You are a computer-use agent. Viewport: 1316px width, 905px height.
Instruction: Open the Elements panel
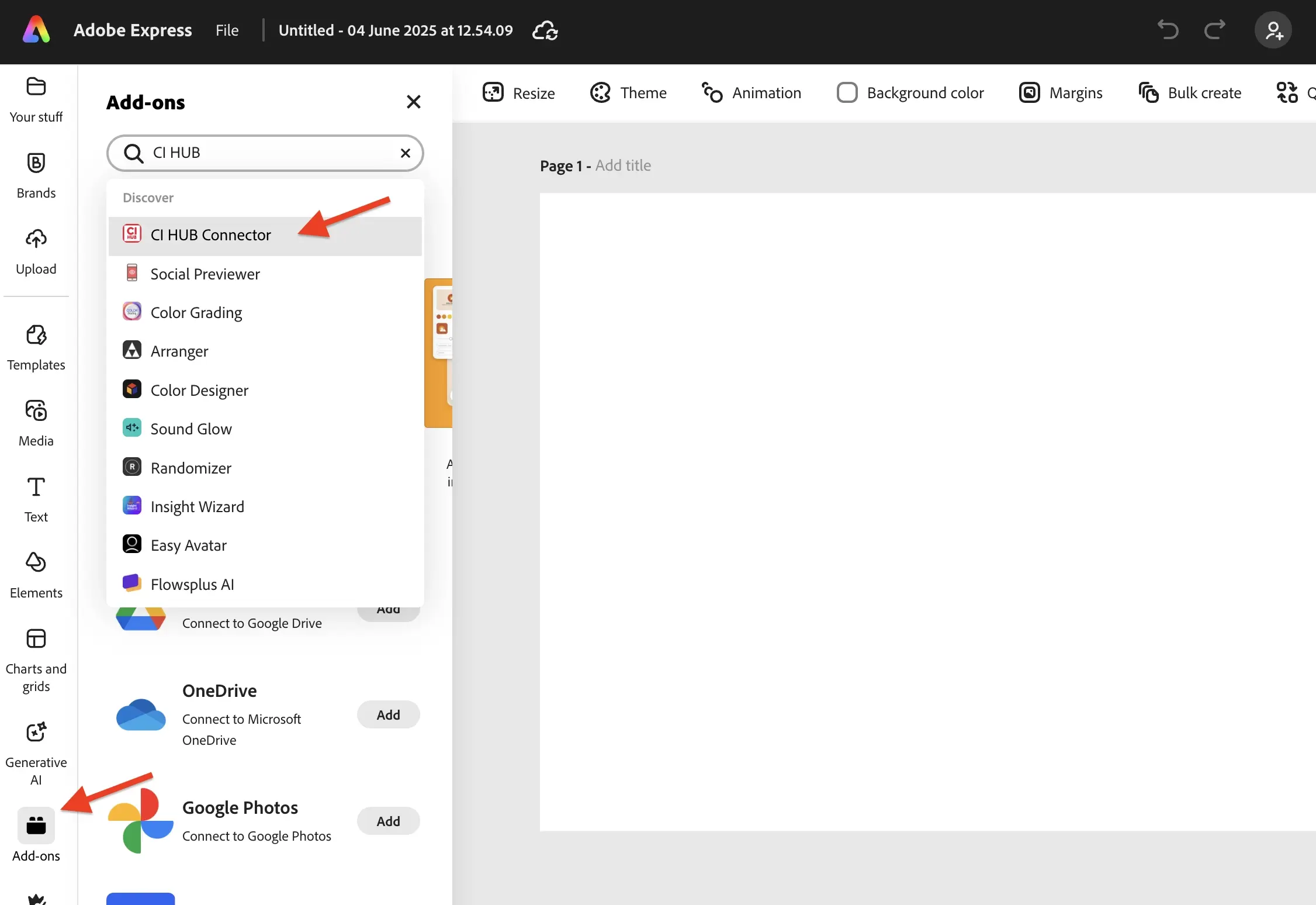point(36,576)
